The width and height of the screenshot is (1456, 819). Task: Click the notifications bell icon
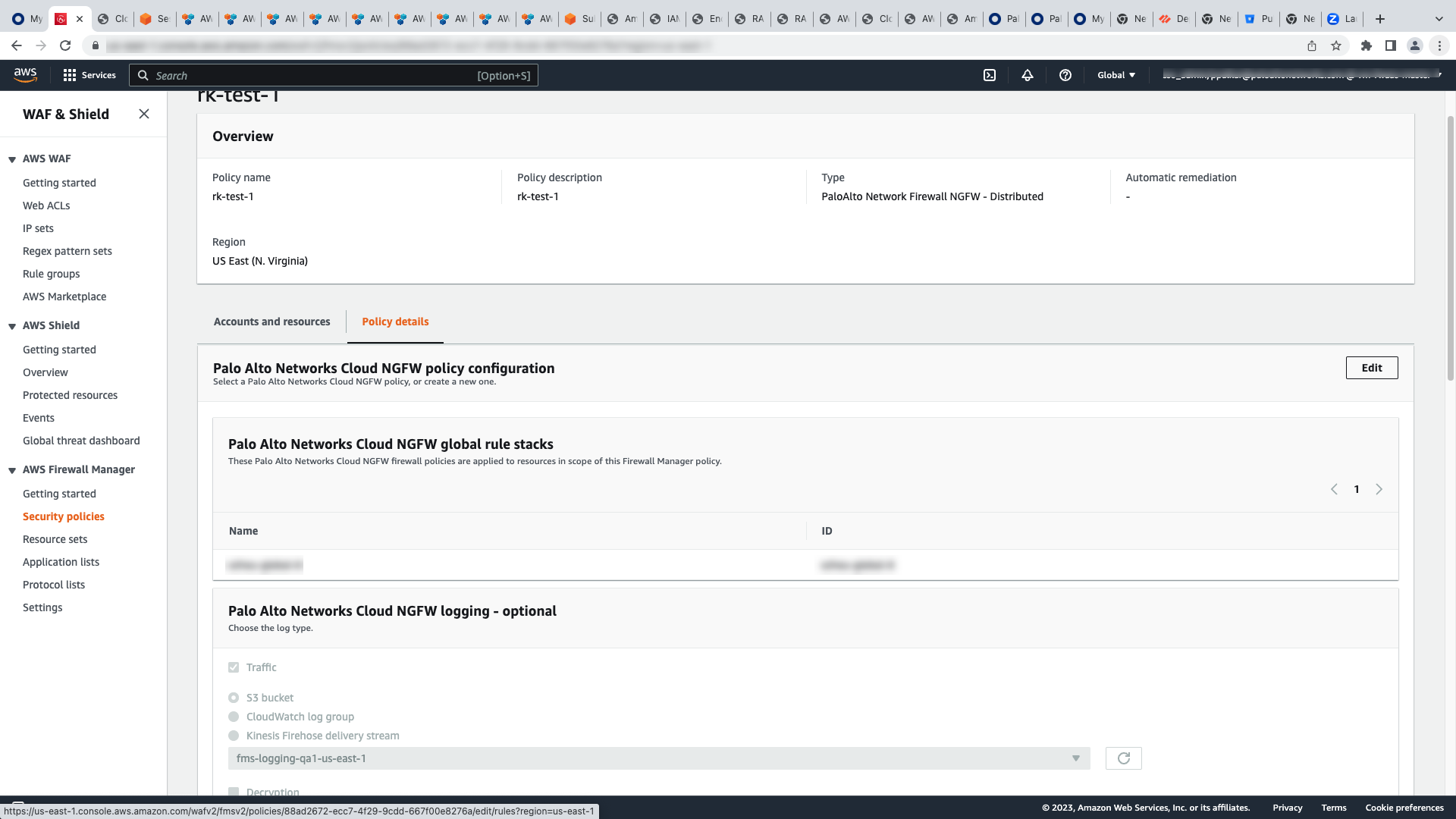pos(1028,75)
